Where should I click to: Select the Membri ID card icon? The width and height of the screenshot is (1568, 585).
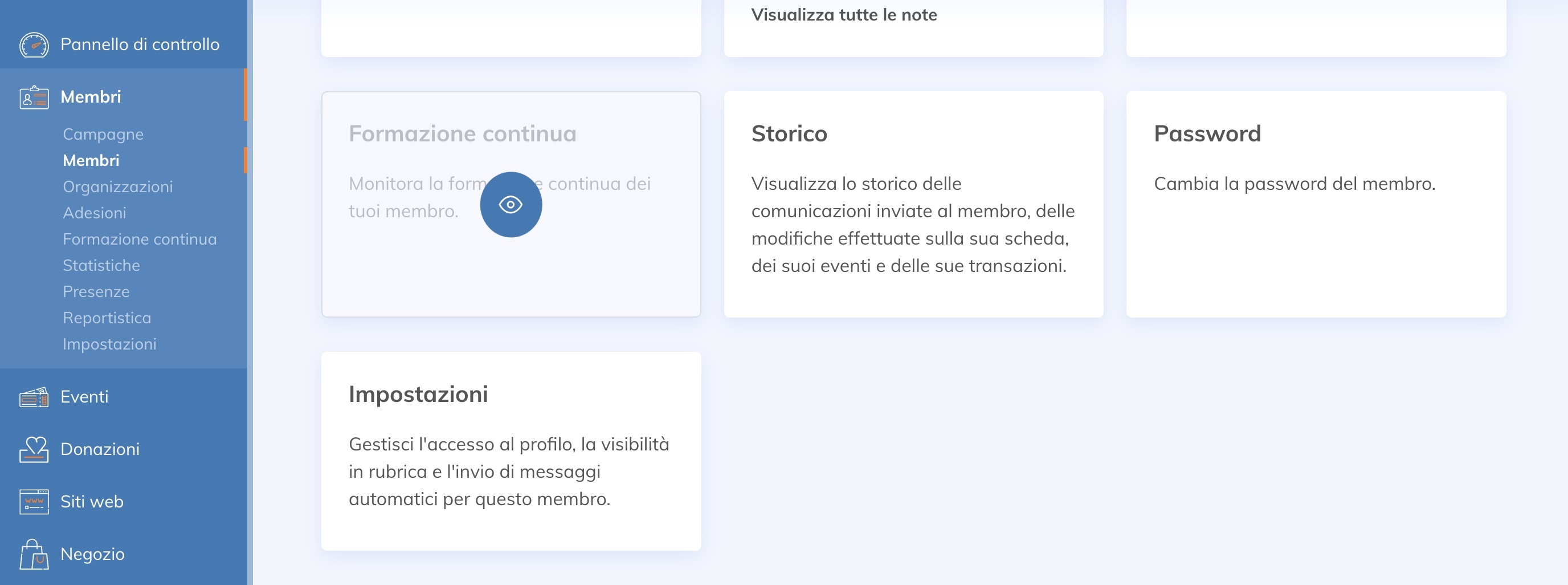pyautogui.click(x=35, y=96)
